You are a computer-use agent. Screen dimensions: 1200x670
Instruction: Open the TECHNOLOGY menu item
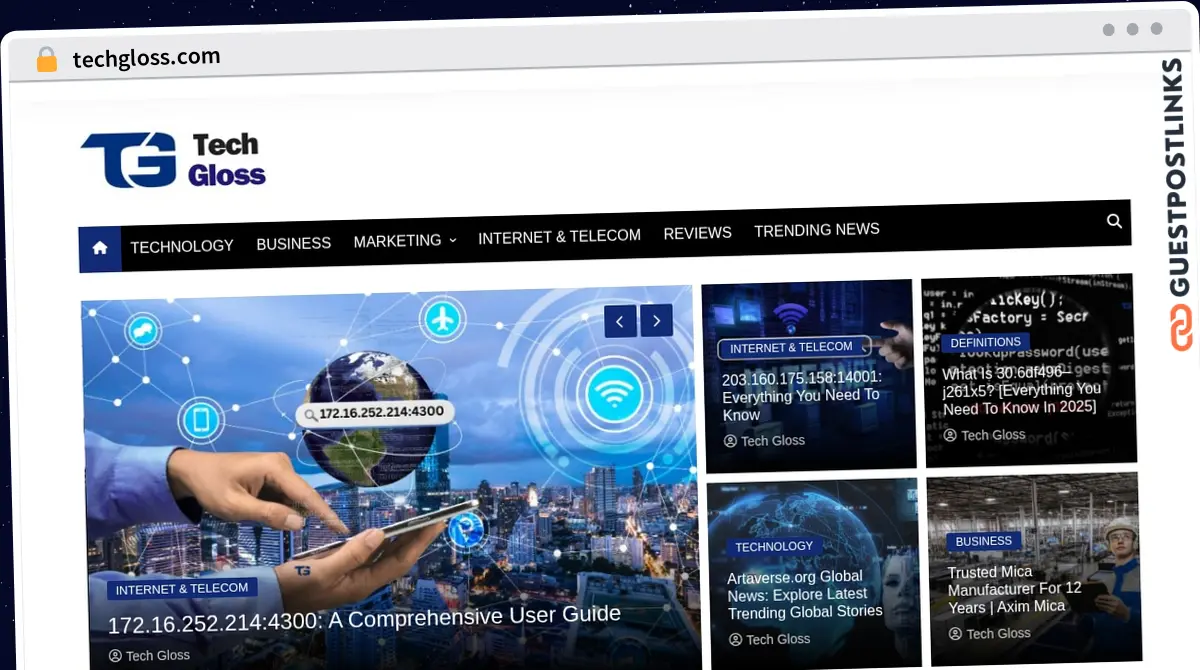(182, 246)
